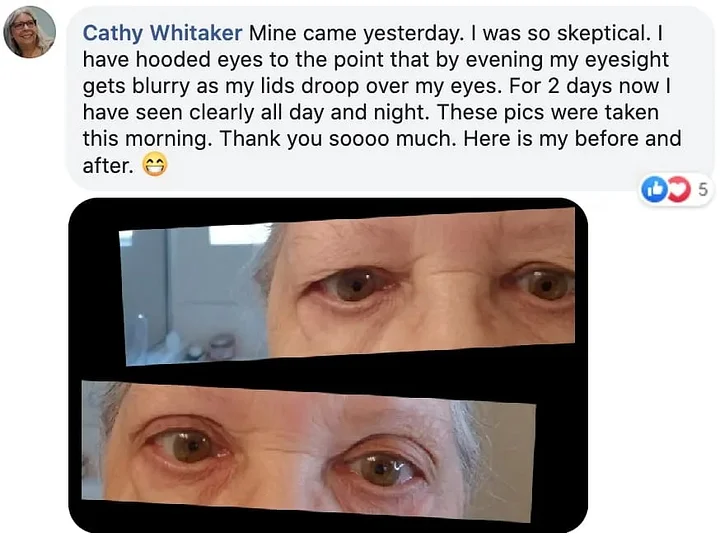
Task: Click the gray hair in the bottom photo
Action: click(466, 441)
